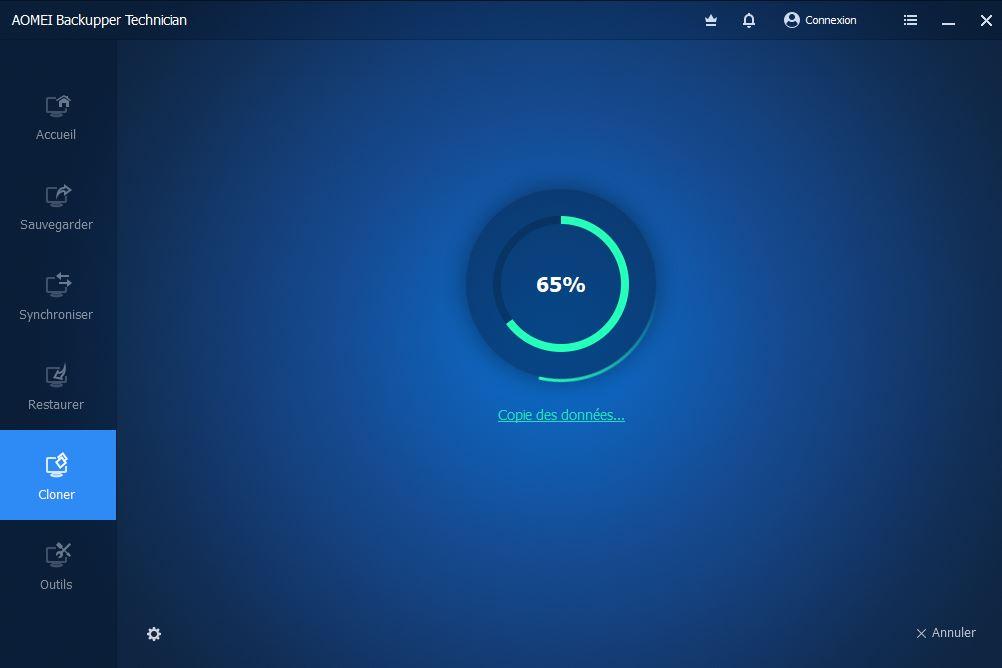The height and width of the screenshot is (668, 1002).
Task: Open the Synchroniser sync section
Action: pyautogui.click(x=56, y=299)
